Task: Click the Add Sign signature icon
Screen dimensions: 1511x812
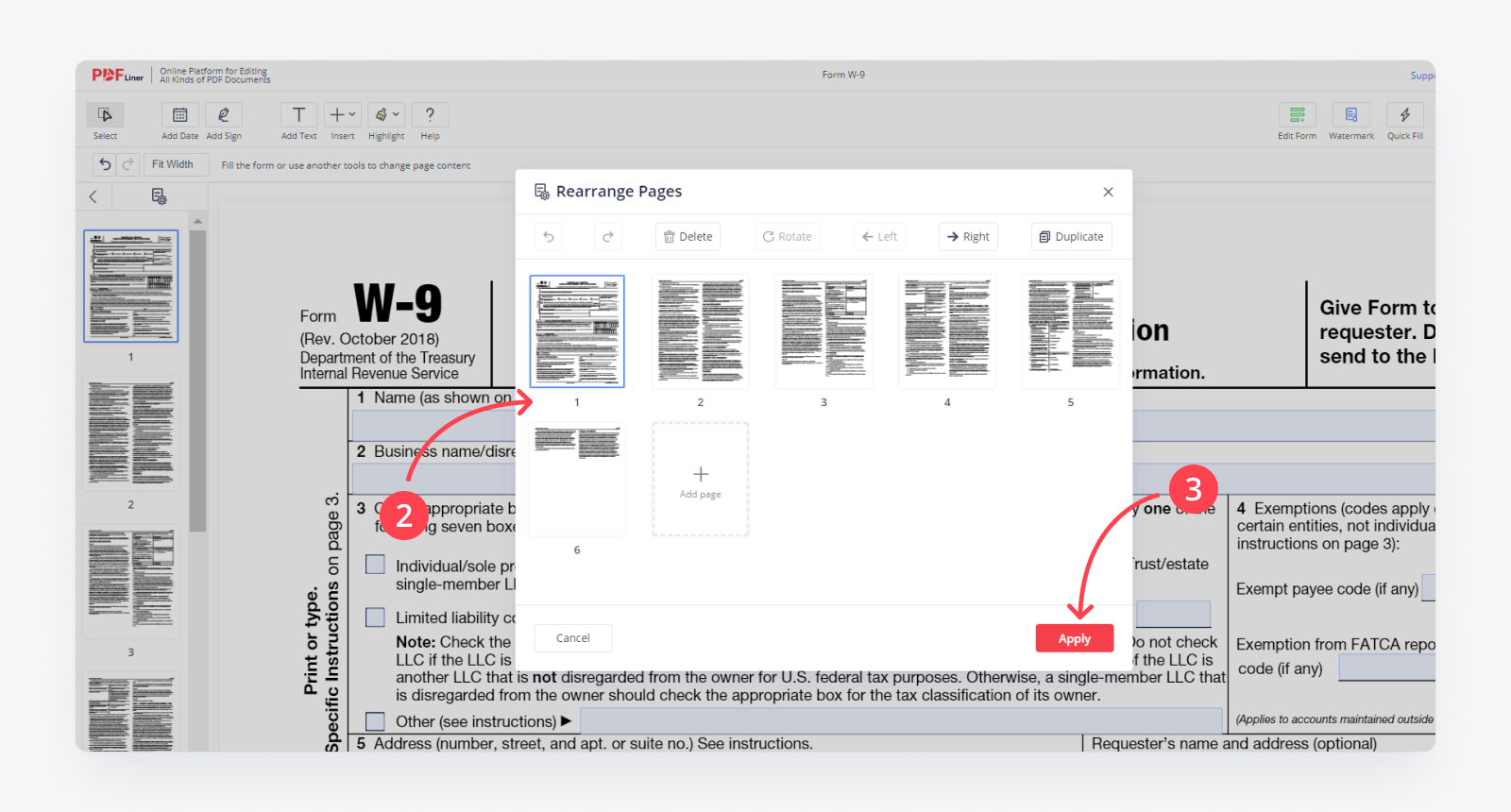Action: point(224,114)
